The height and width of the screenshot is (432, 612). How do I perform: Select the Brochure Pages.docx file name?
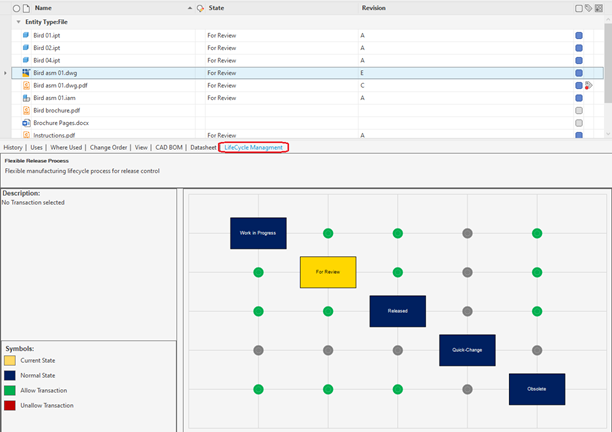[61, 123]
